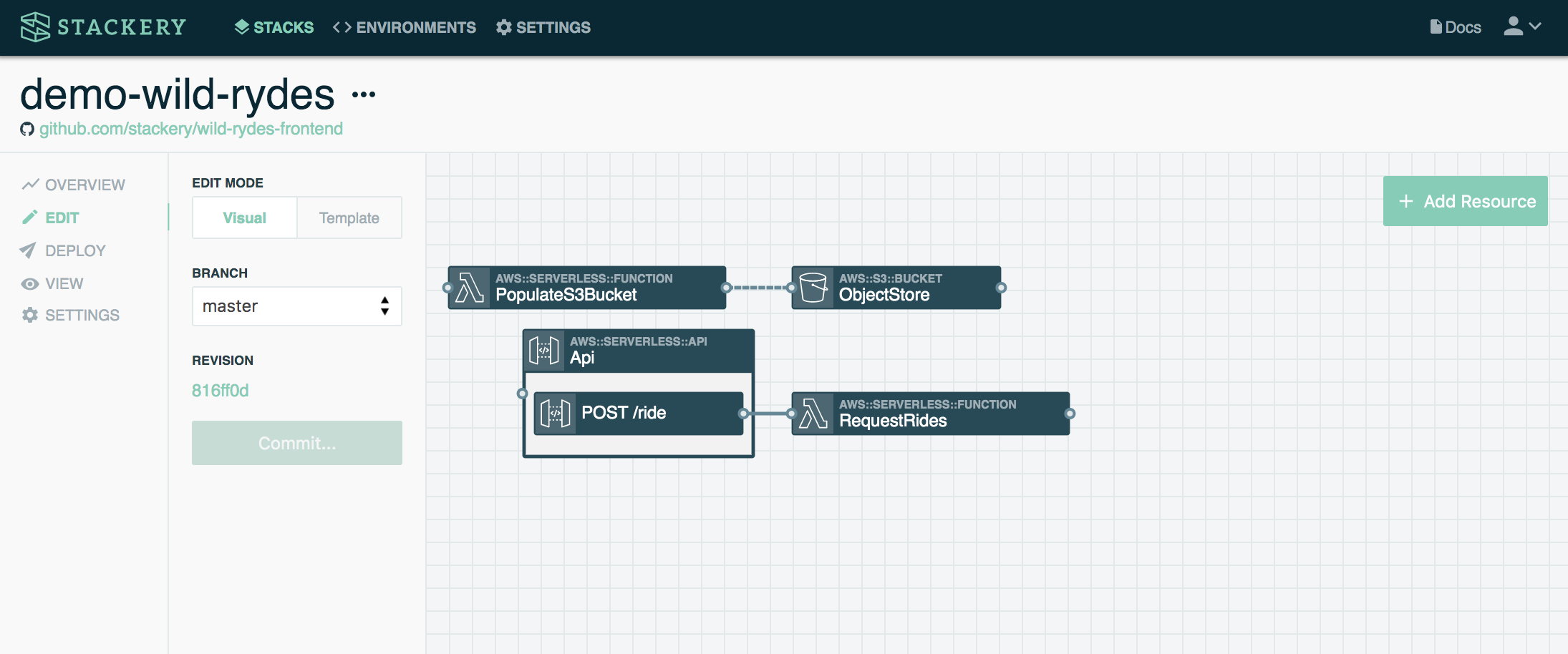The height and width of the screenshot is (654, 1568).
Task: Click the Deploy paper plane icon
Action: [28, 250]
